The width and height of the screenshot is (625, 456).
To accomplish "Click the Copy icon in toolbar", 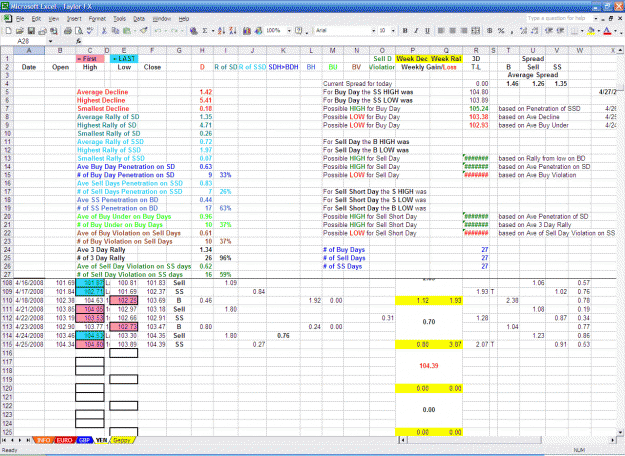I will coord(116,31).
